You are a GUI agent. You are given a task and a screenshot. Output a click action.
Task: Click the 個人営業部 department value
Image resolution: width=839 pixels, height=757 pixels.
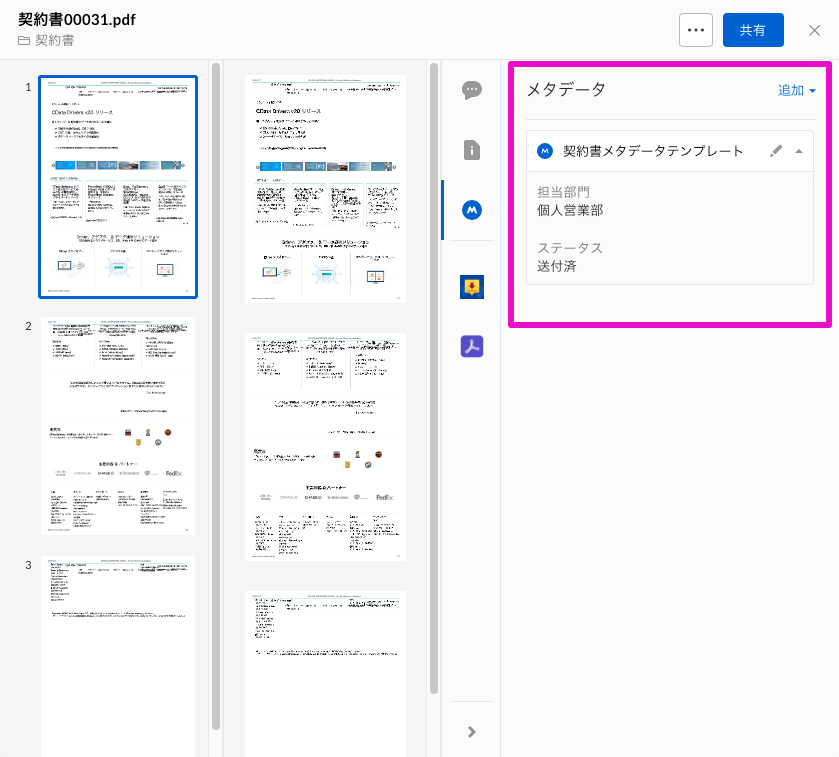coord(570,210)
